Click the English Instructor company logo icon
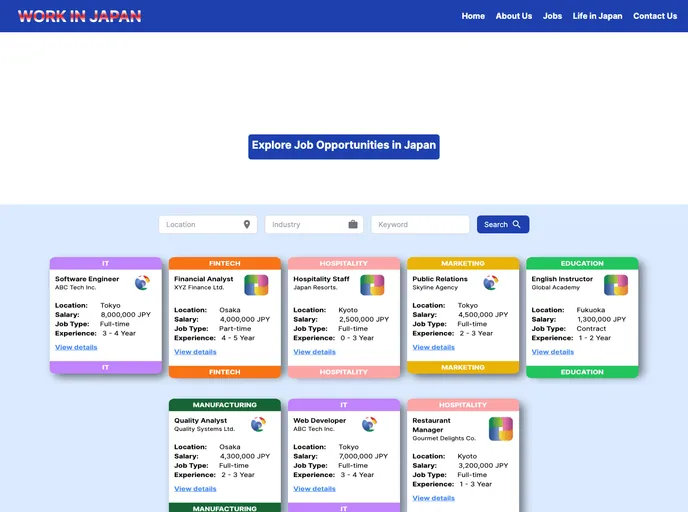688x512 pixels. [x=615, y=285]
